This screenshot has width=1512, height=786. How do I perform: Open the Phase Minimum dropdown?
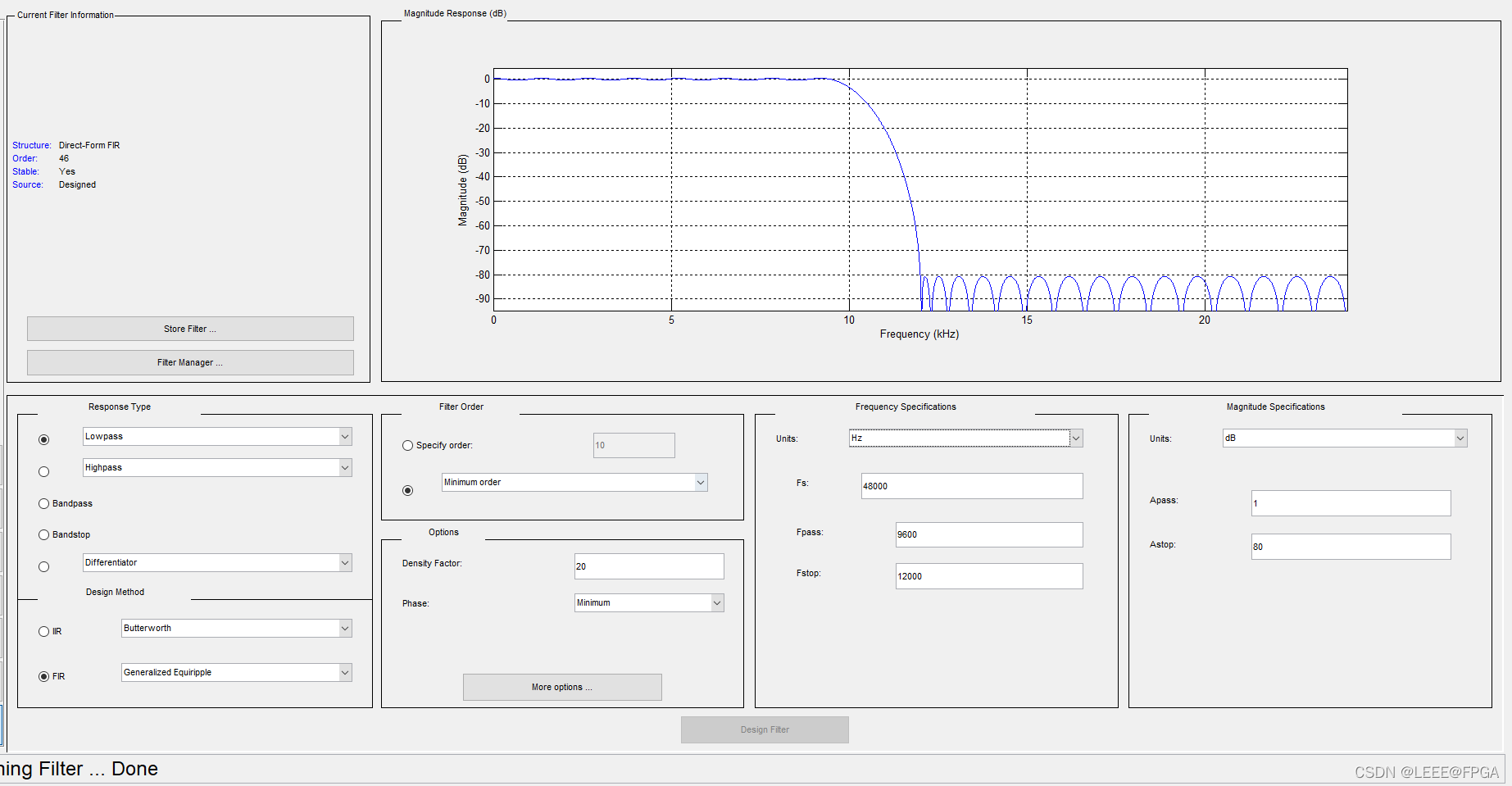[x=717, y=603]
